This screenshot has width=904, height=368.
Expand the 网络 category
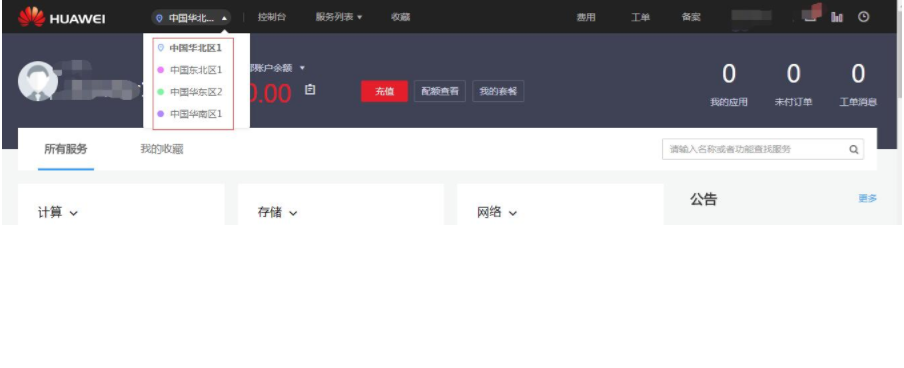click(x=497, y=213)
